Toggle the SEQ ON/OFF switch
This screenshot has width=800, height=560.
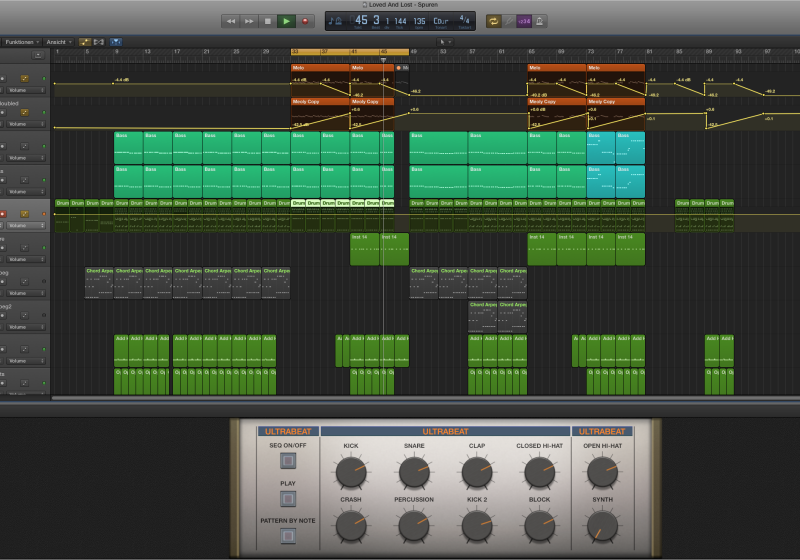point(288,461)
